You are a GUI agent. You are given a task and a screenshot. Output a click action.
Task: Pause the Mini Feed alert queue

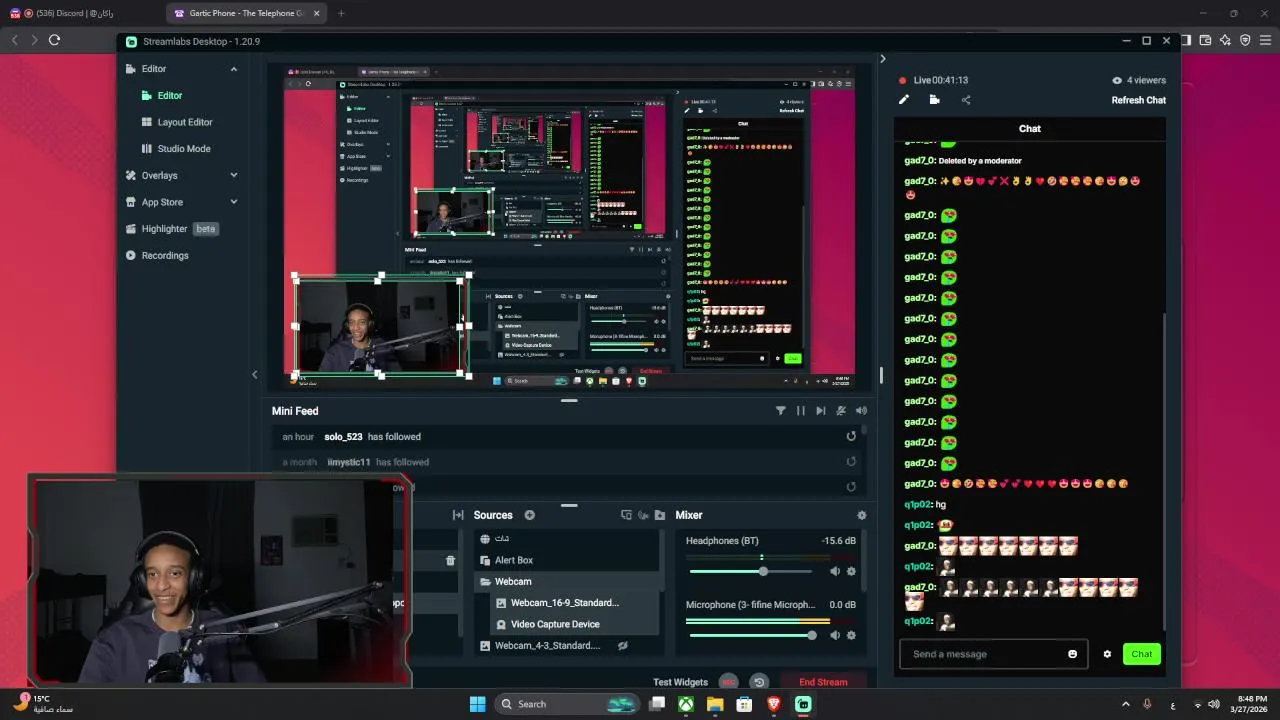click(x=800, y=411)
